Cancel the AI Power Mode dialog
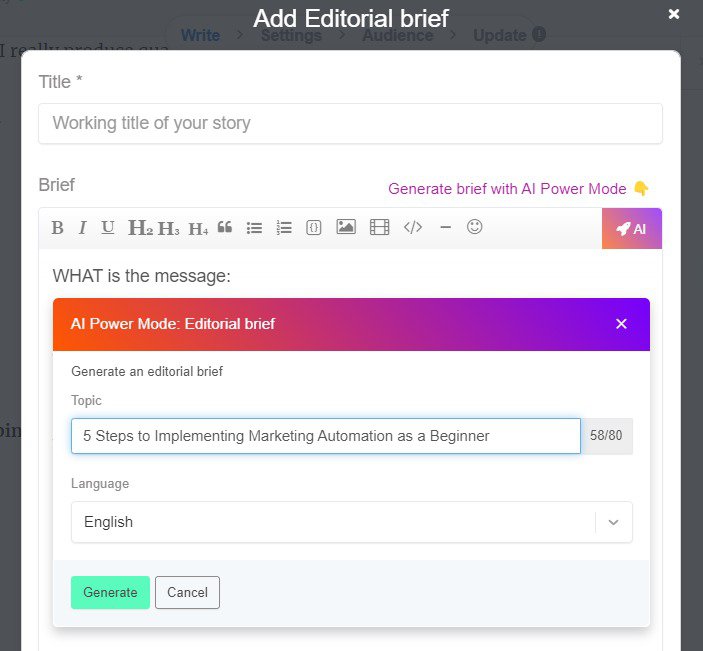This screenshot has height=651, width=703. (x=187, y=592)
